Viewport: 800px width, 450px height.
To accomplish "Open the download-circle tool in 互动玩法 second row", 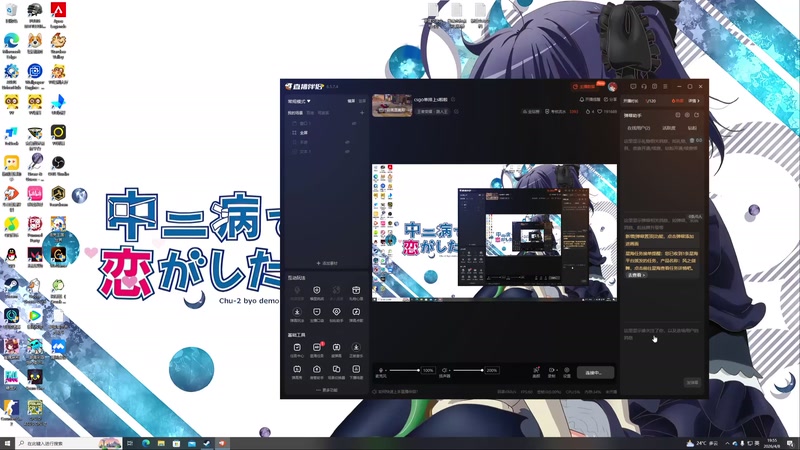I will [297, 314].
